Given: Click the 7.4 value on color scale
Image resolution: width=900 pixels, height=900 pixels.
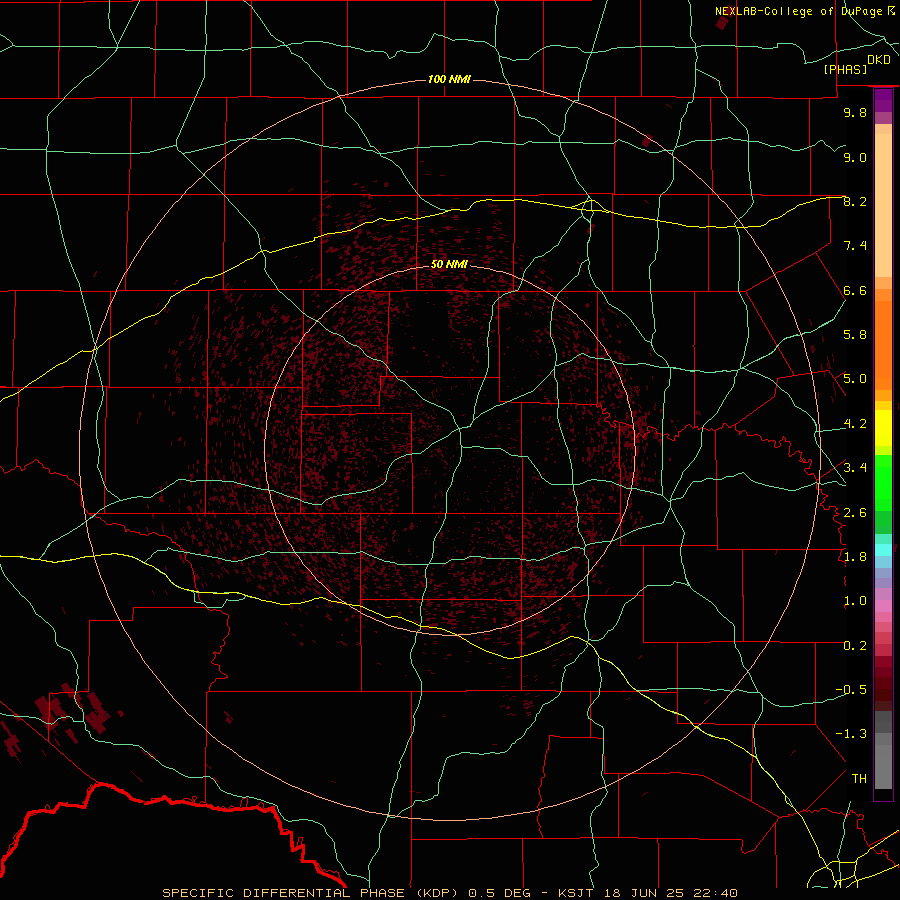Looking at the screenshot, I should pyautogui.click(x=855, y=246).
